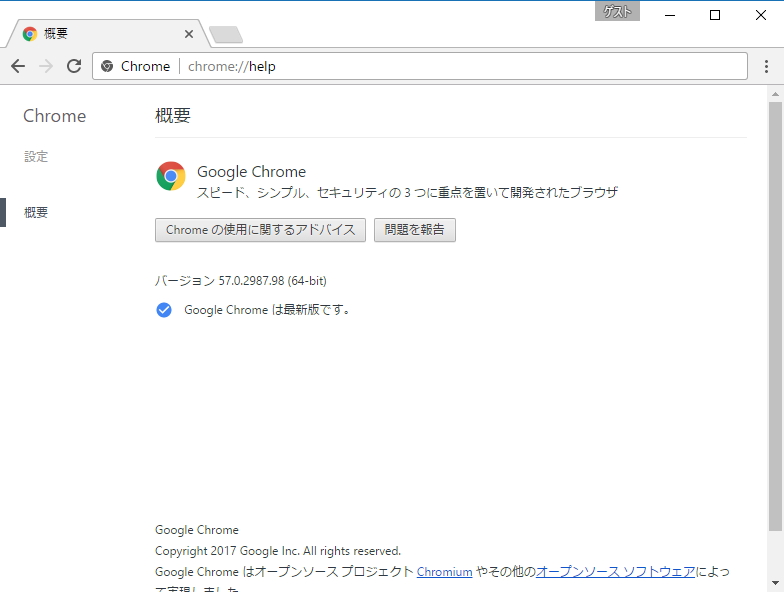The image size is (784, 592).
Task: Open 設定 in the sidebar
Action: coord(36,156)
